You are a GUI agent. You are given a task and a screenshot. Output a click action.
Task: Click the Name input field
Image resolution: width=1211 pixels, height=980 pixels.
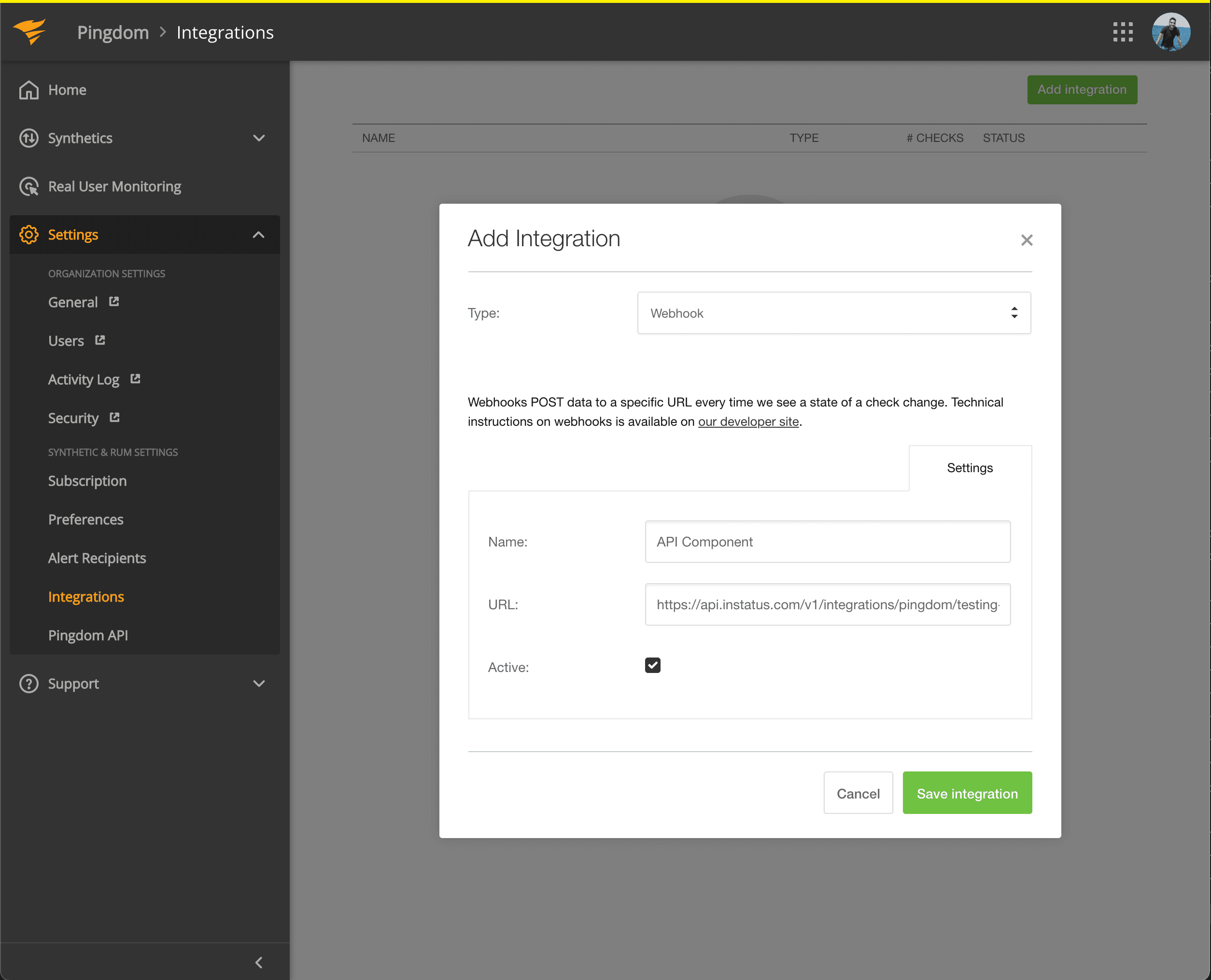click(827, 541)
